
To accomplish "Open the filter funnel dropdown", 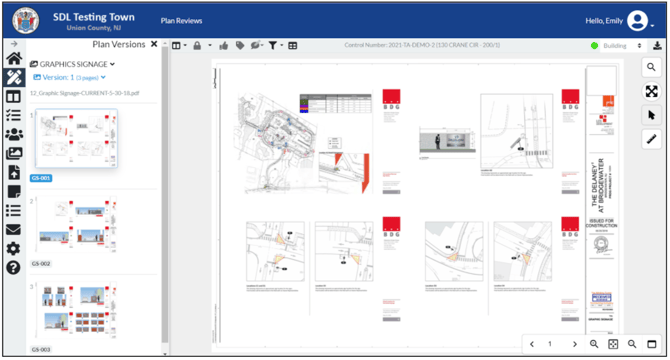I will (275, 45).
